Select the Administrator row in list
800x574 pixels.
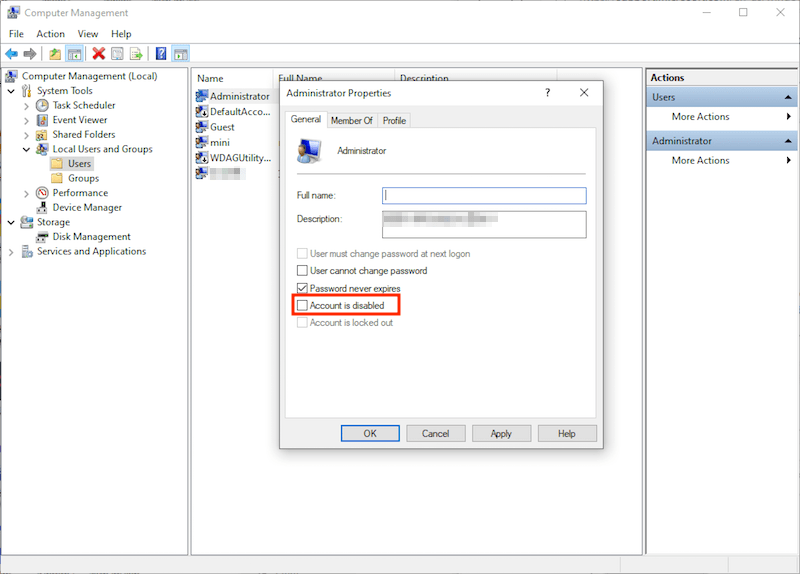pos(234,96)
